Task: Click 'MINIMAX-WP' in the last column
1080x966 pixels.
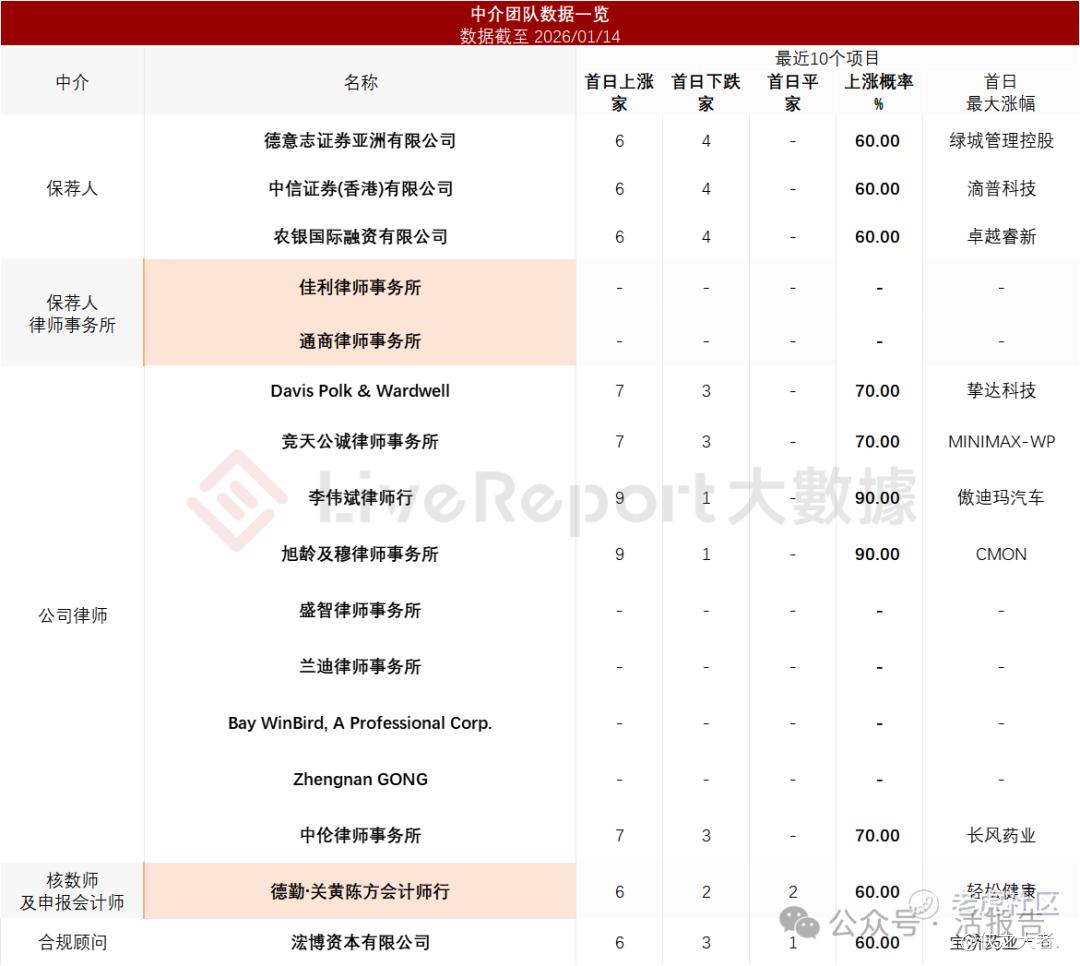Action: [1001, 441]
